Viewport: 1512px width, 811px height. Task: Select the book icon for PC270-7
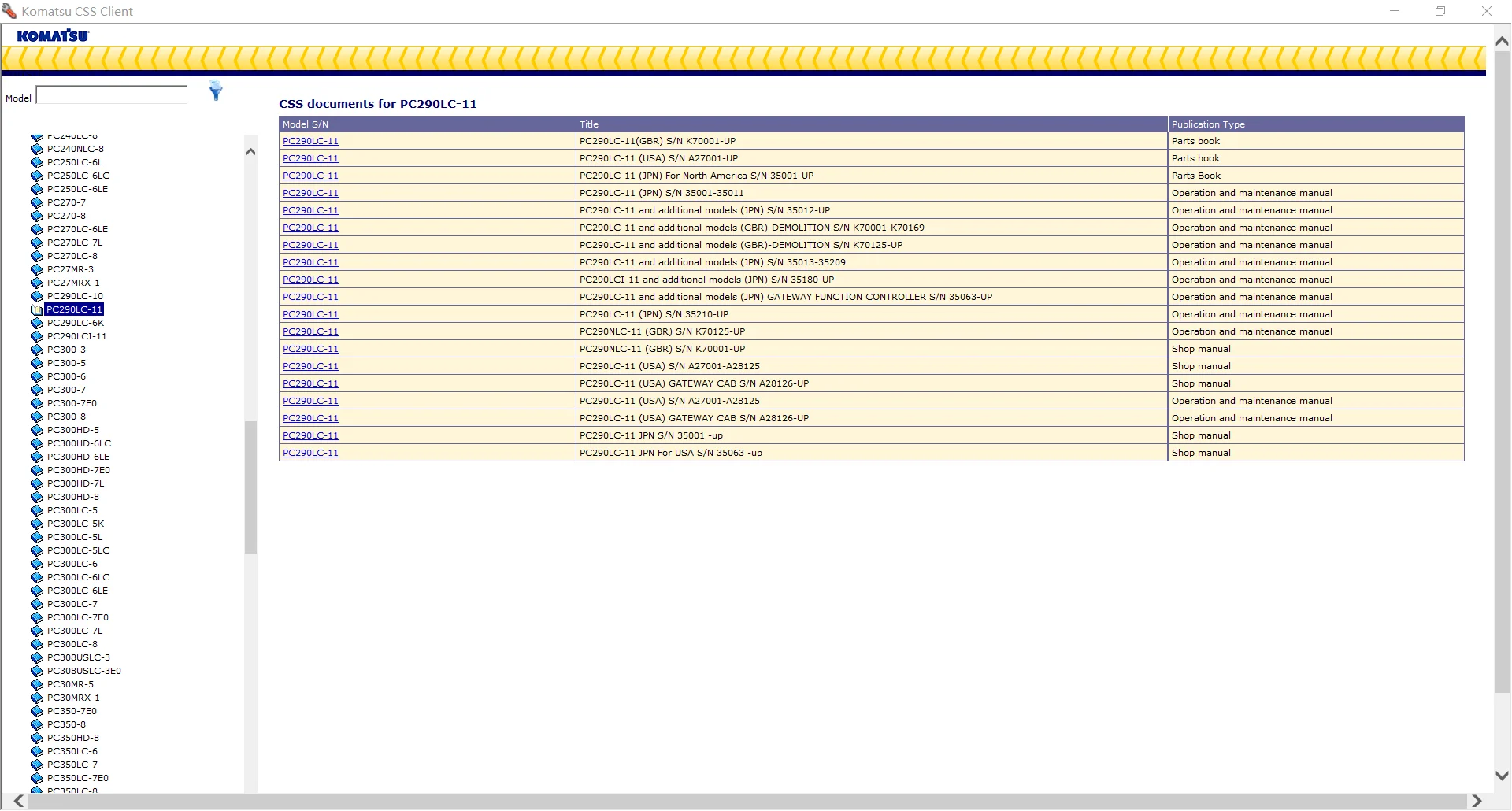click(36, 202)
